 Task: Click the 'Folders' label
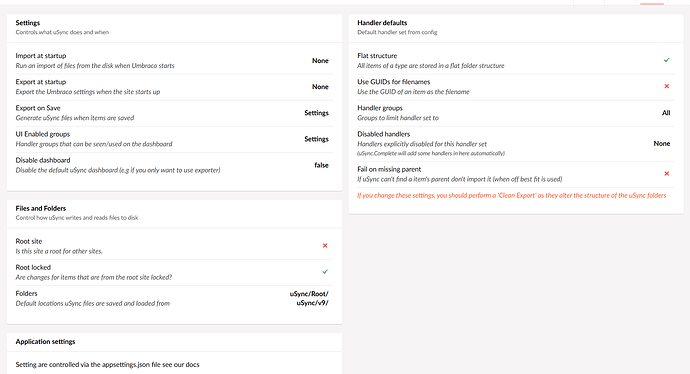(26, 293)
